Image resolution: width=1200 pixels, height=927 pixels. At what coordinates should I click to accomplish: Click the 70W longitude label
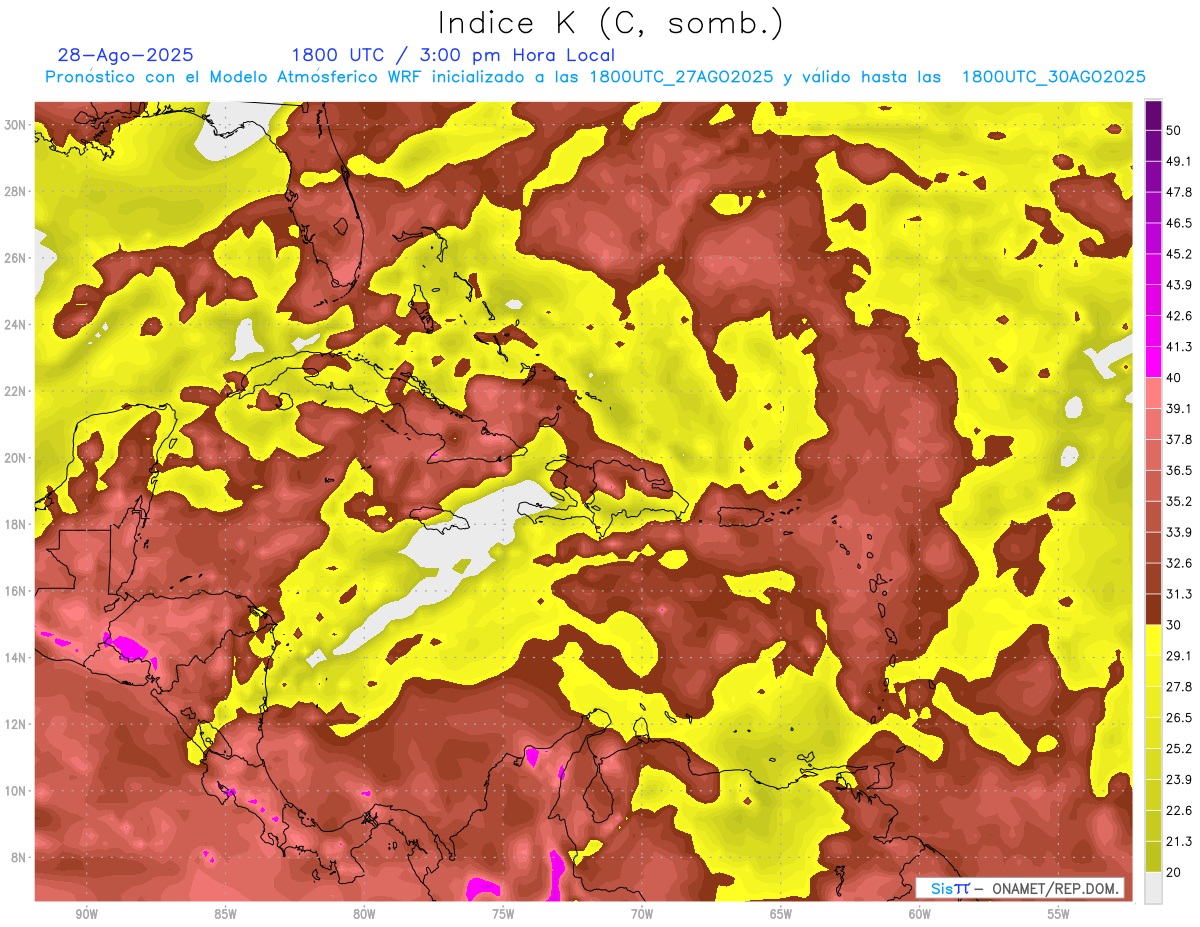point(642,914)
